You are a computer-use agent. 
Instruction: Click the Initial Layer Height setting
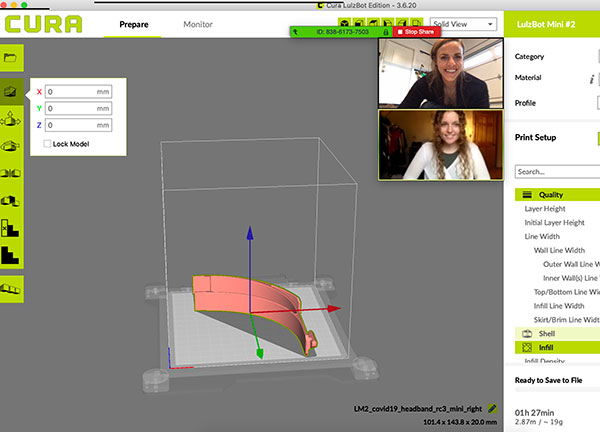pyautogui.click(x=554, y=223)
